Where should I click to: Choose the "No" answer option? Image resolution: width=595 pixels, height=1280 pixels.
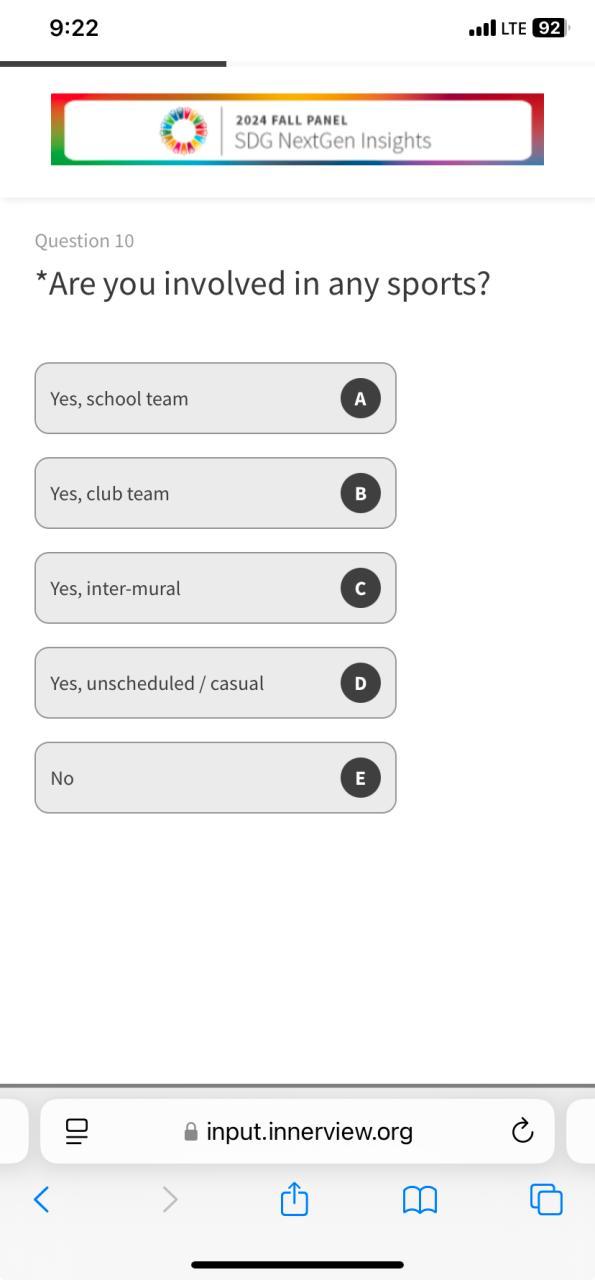[215, 777]
